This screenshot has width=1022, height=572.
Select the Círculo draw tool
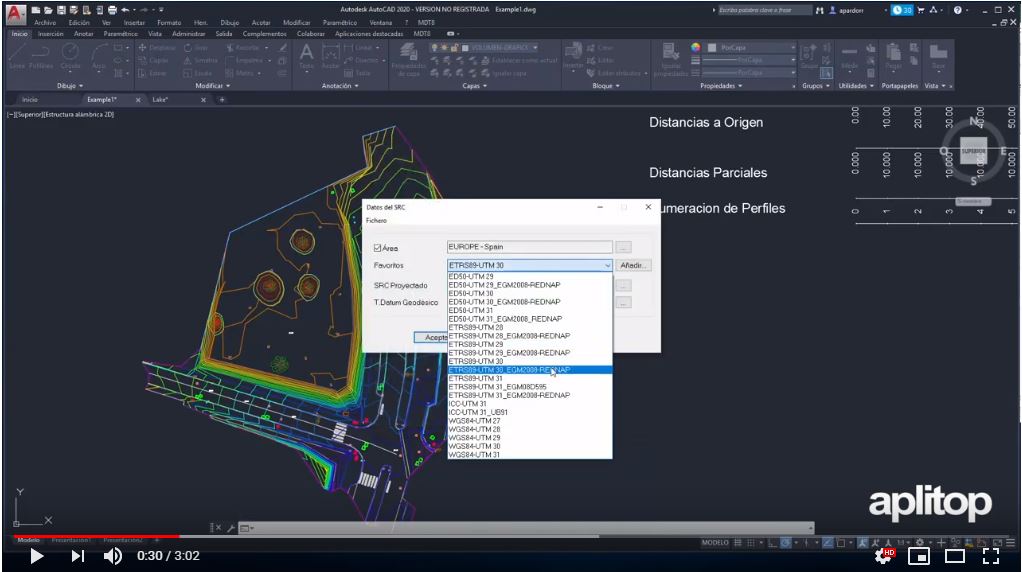pos(70,53)
